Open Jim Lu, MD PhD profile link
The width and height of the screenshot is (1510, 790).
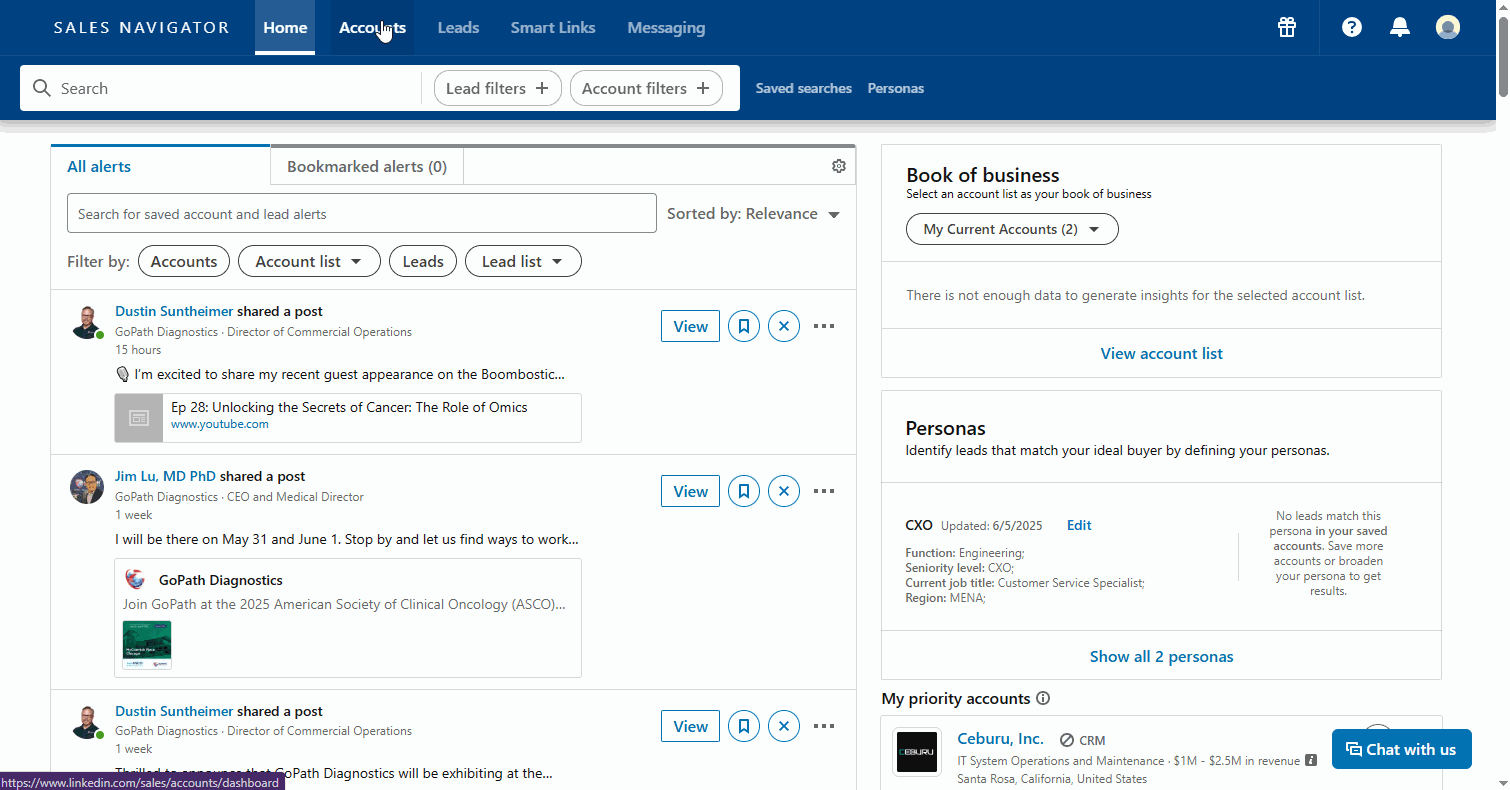[165, 476]
